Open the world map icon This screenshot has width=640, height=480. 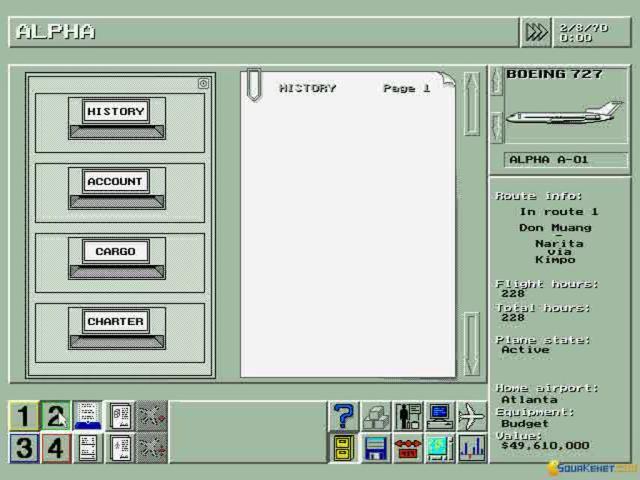tap(440, 448)
